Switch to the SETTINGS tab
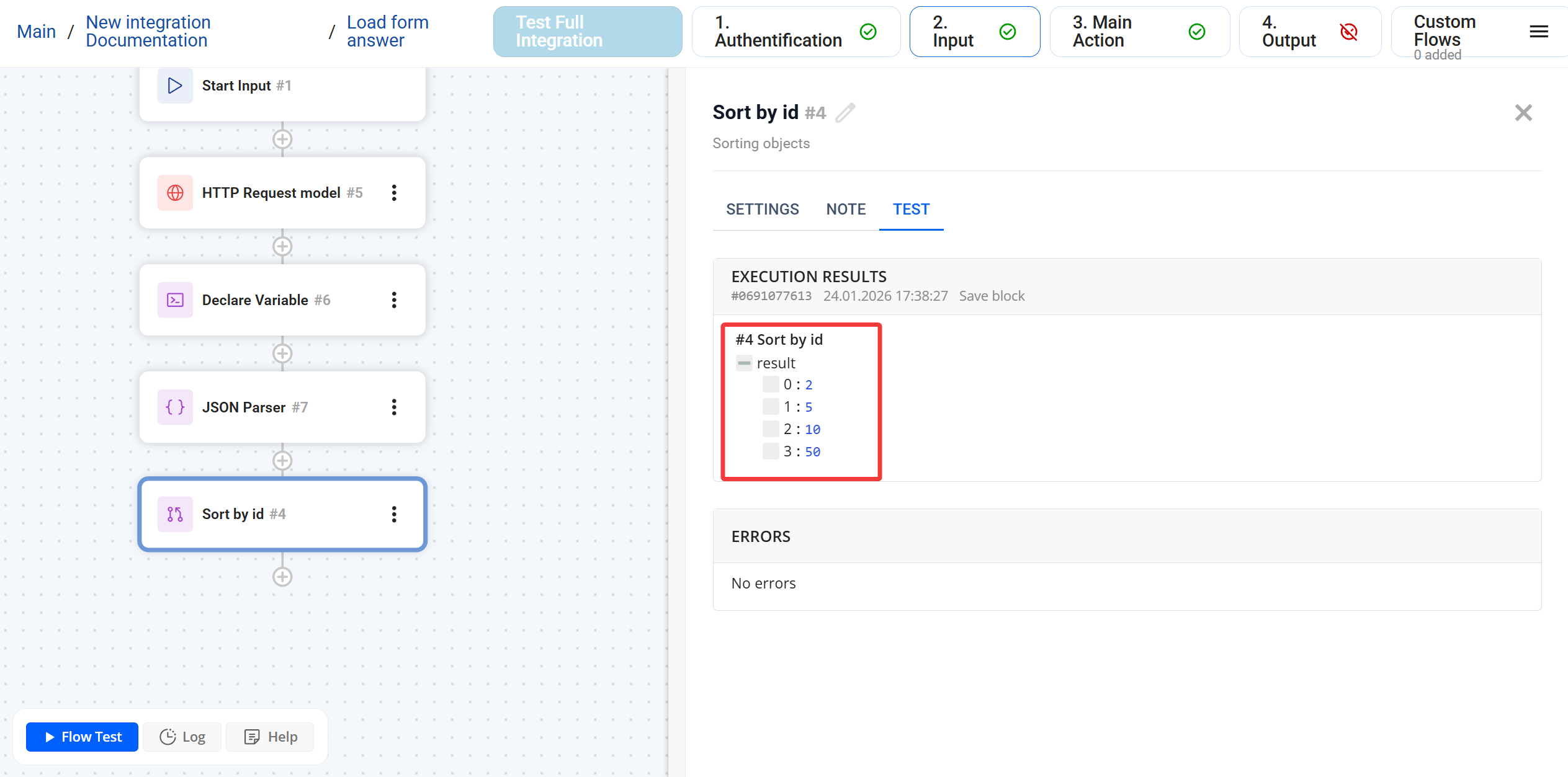Image resolution: width=1568 pixels, height=777 pixels. (x=762, y=210)
